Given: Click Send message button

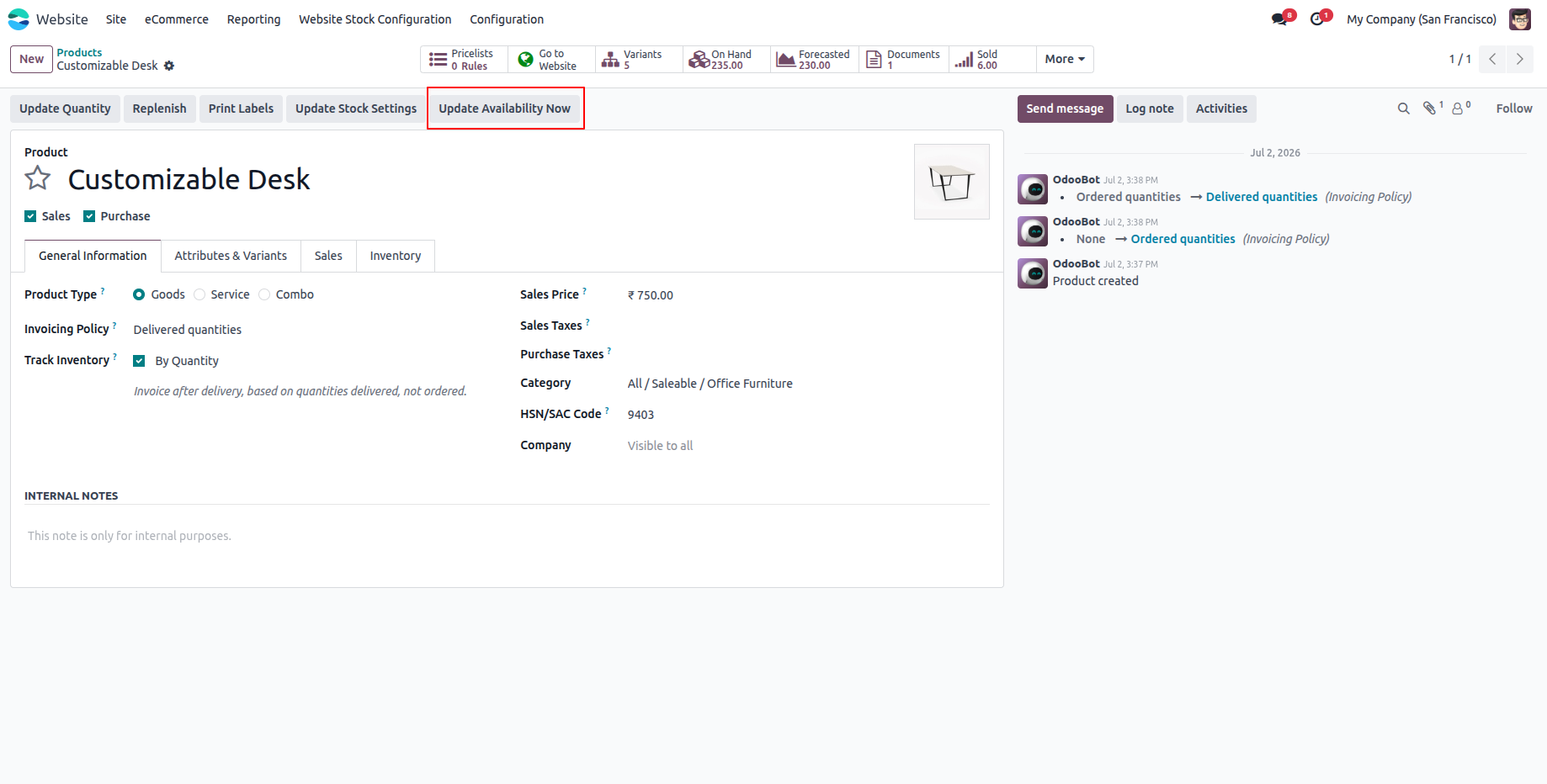Looking at the screenshot, I should point(1065,109).
